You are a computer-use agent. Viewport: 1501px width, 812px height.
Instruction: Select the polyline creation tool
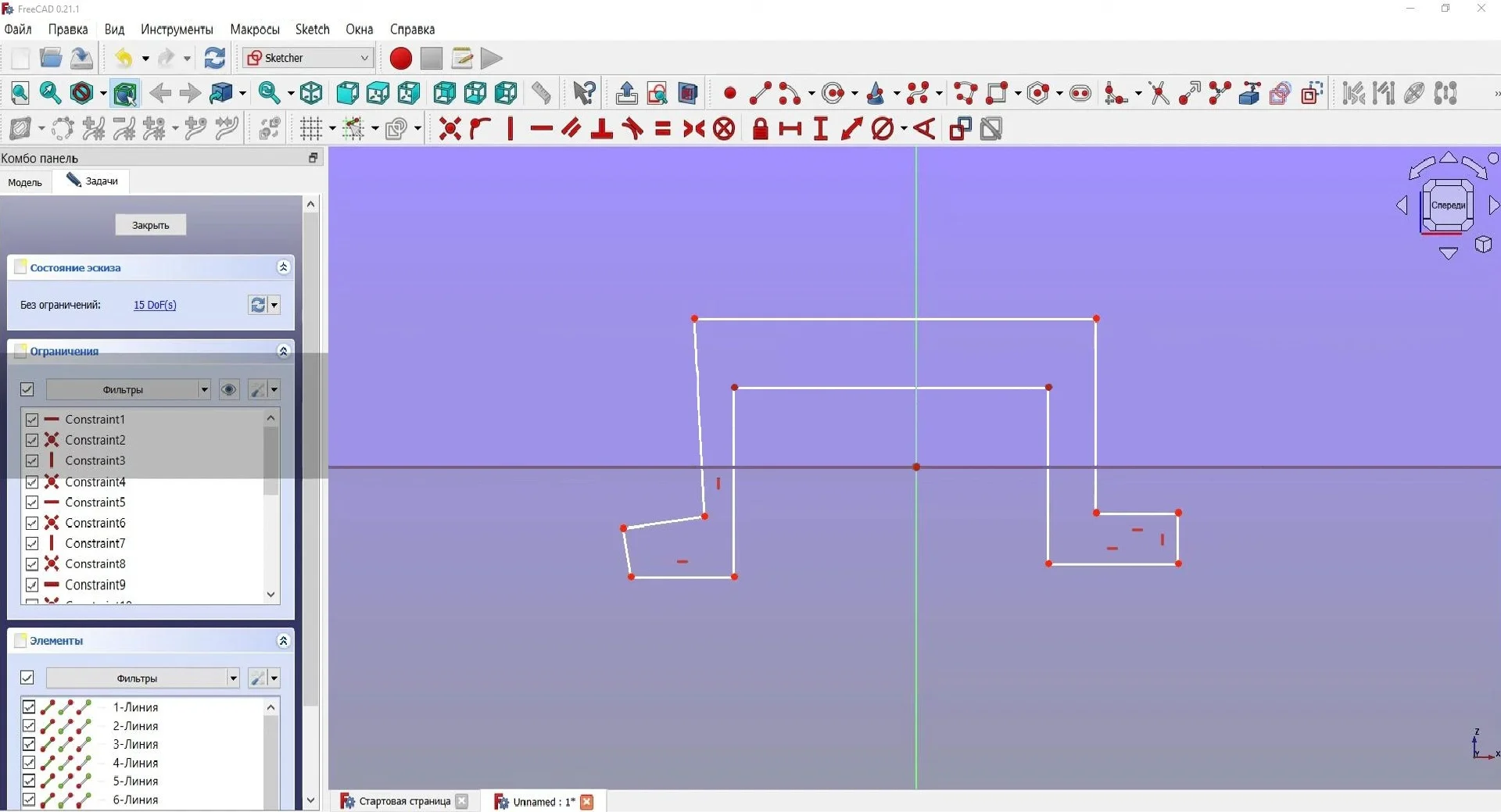pyautogui.click(x=965, y=94)
